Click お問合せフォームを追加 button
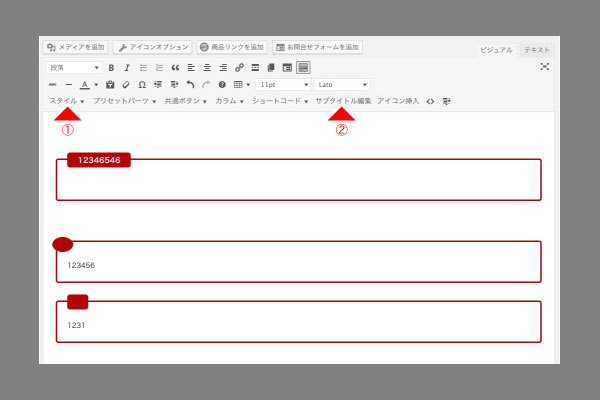This screenshot has height=400, width=600. (317, 47)
